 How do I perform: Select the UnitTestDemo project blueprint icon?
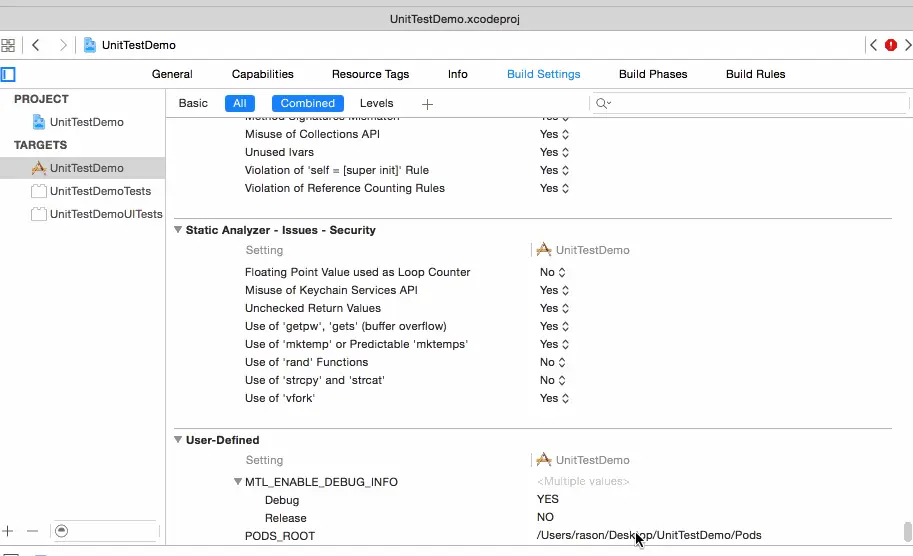coord(38,122)
